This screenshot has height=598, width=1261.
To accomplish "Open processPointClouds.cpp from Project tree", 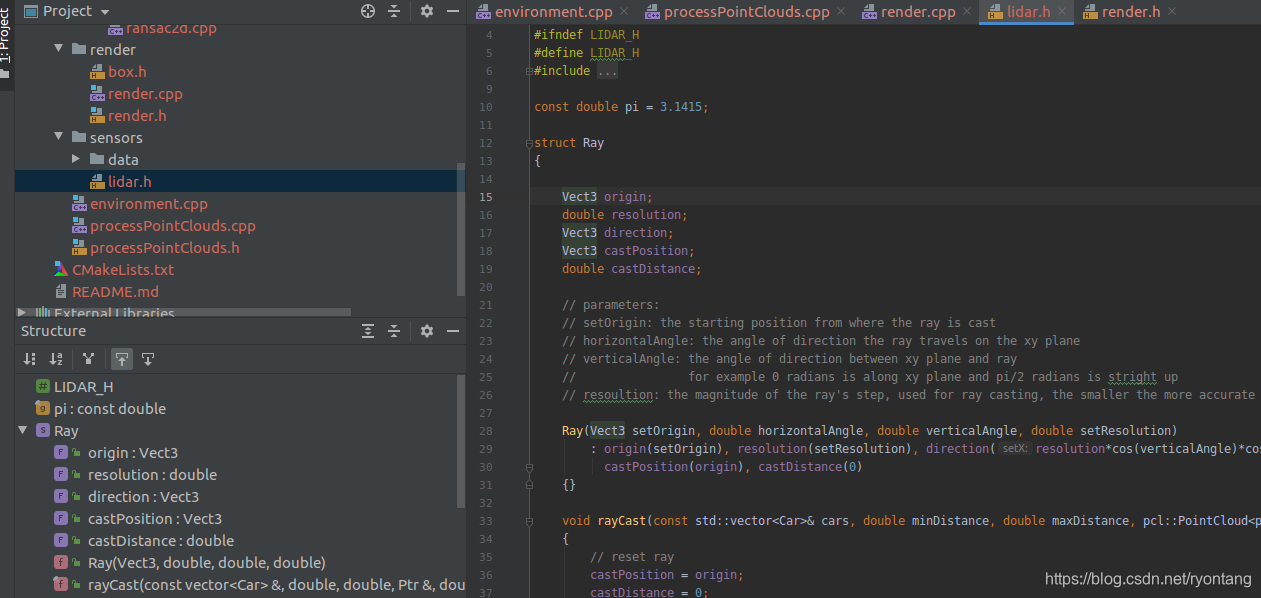I will click(173, 225).
